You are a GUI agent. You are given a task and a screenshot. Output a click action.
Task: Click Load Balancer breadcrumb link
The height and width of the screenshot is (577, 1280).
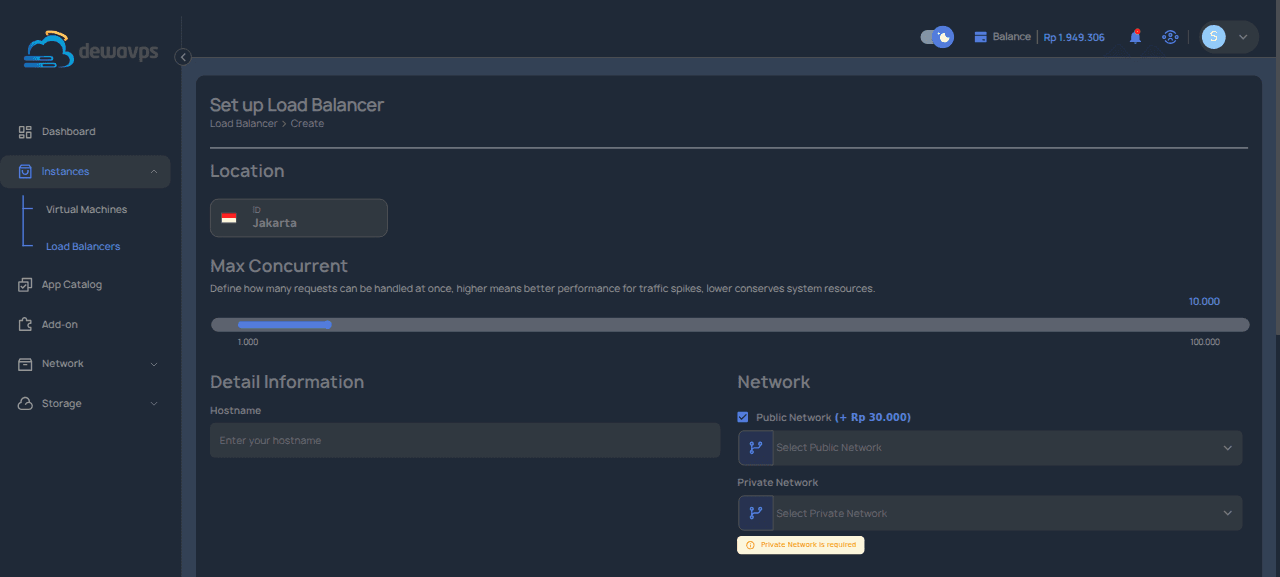244,124
